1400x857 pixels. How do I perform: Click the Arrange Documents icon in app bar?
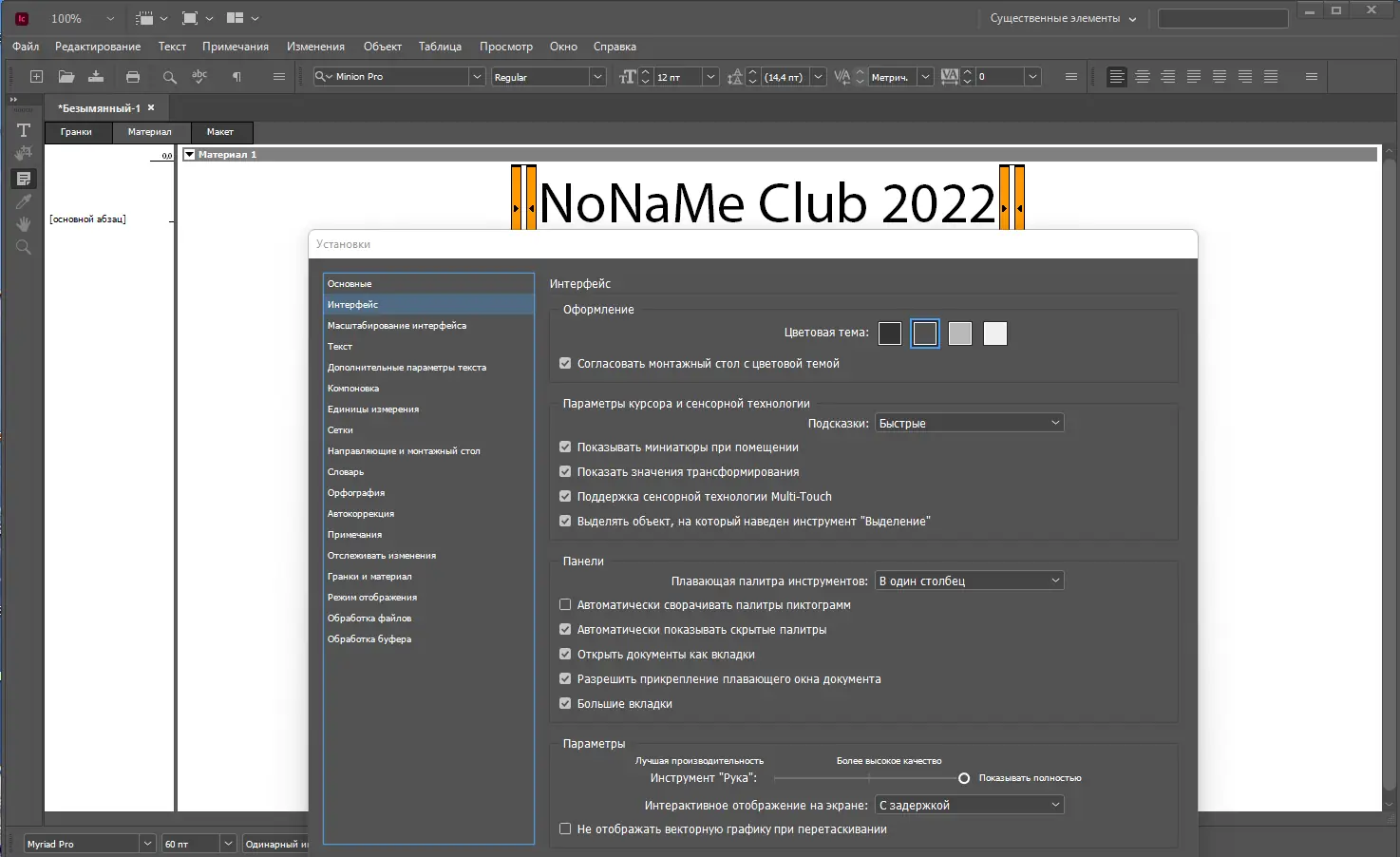241,18
